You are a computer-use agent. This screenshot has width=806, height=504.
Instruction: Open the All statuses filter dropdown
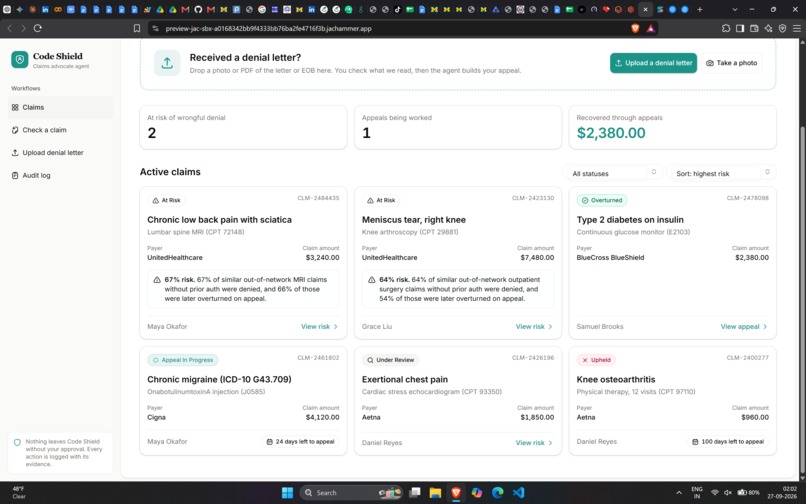611,173
